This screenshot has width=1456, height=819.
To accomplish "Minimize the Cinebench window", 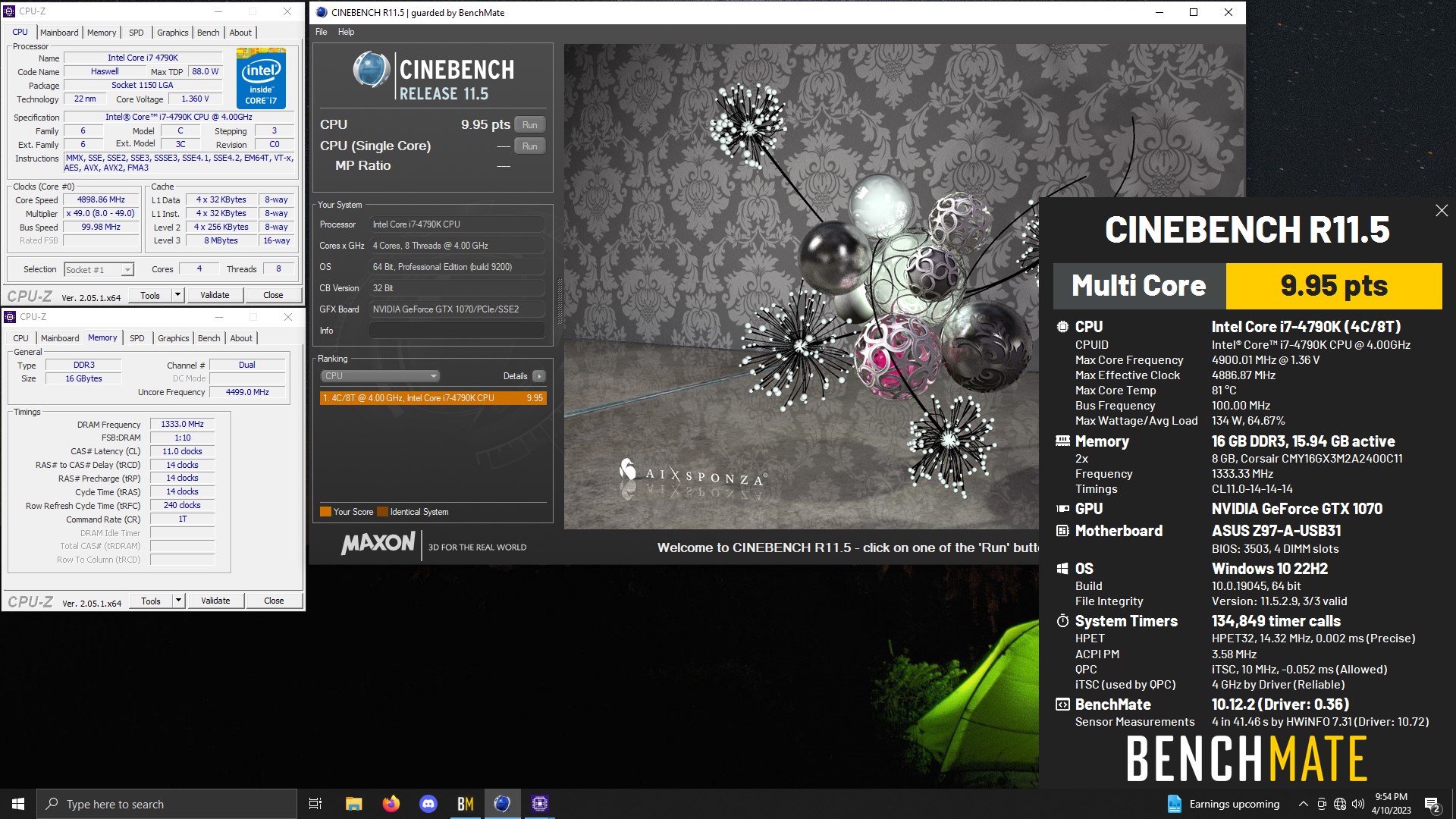I will pyautogui.click(x=1159, y=12).
